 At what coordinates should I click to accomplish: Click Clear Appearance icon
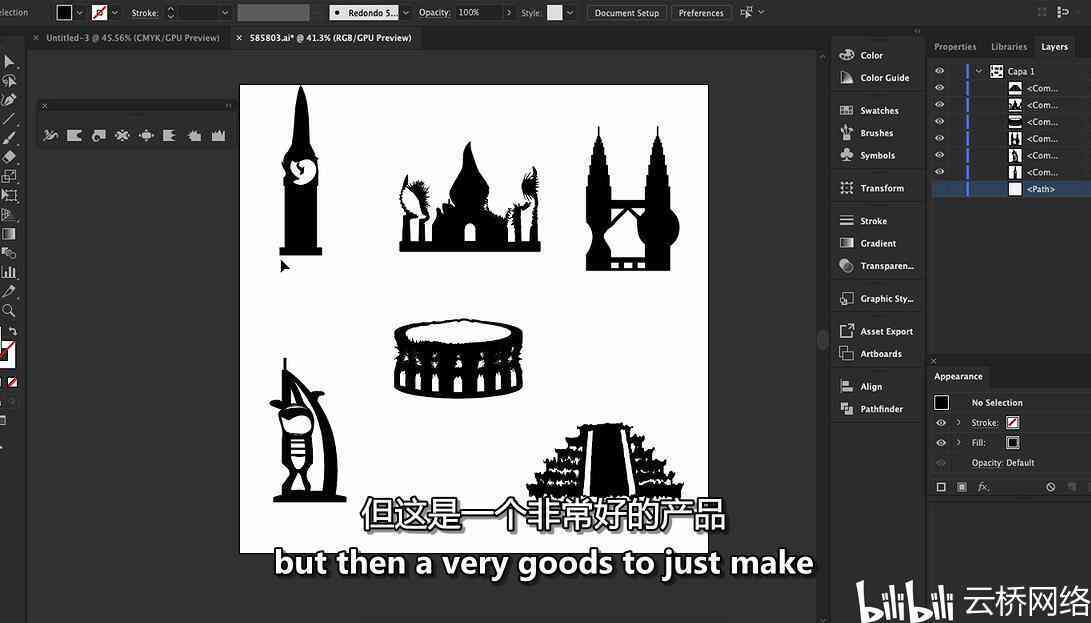[1051, 487]
